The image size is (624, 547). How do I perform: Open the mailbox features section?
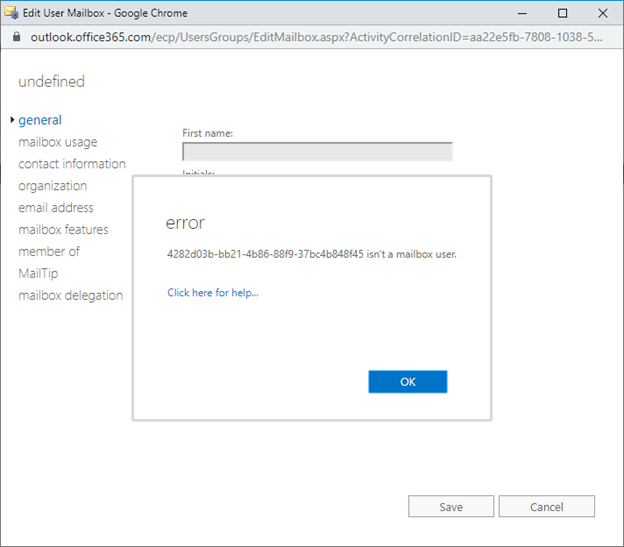[63, 230]
